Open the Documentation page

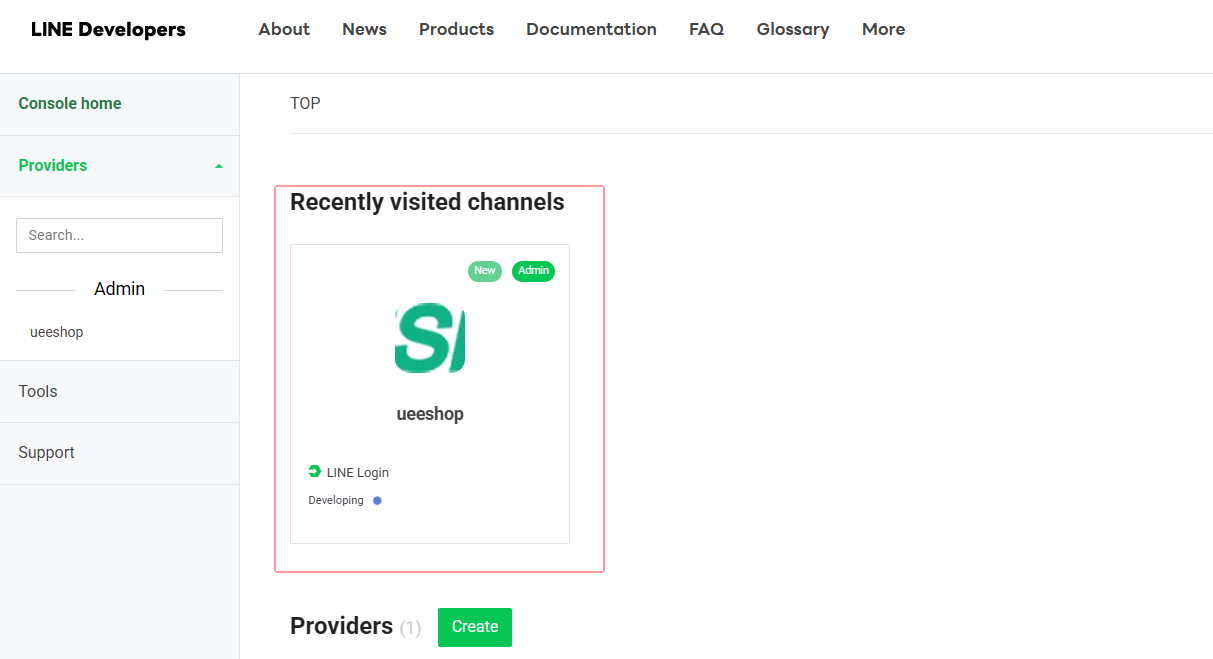point(591,30)
